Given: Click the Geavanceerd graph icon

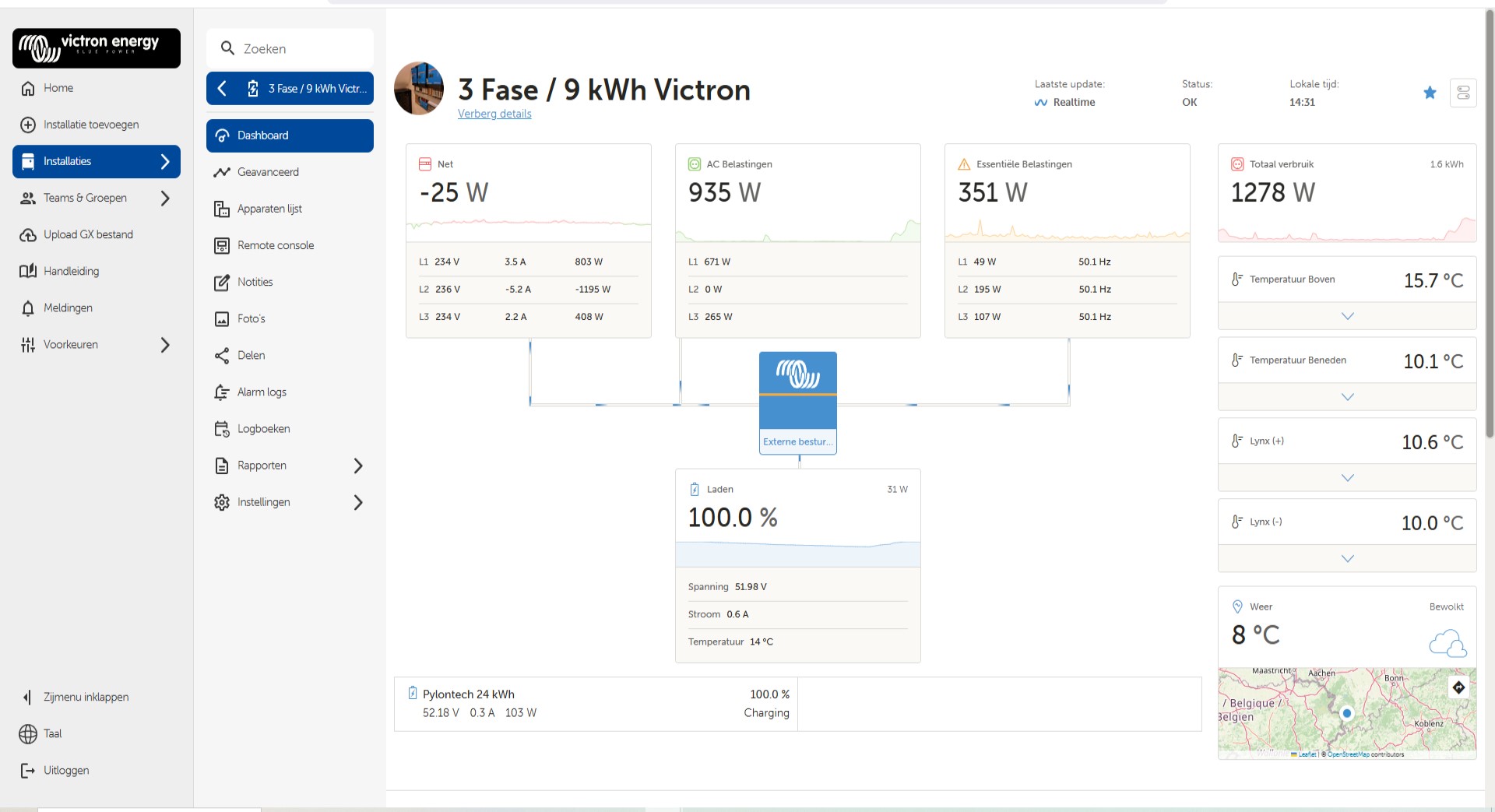Looking at the screenshot, I should (x=222, y=172).
